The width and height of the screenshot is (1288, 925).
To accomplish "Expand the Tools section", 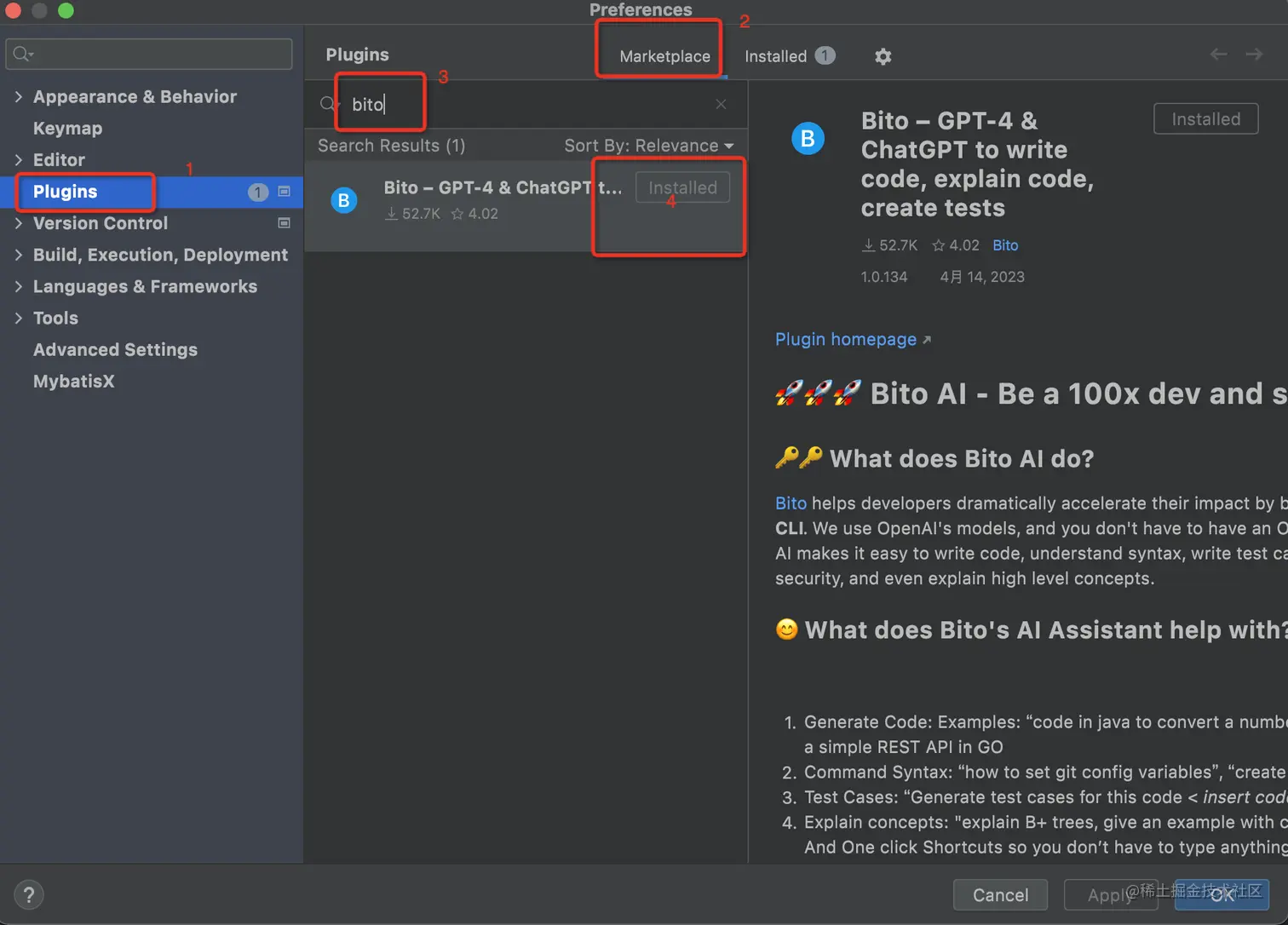I will click(x=19, y=318).
